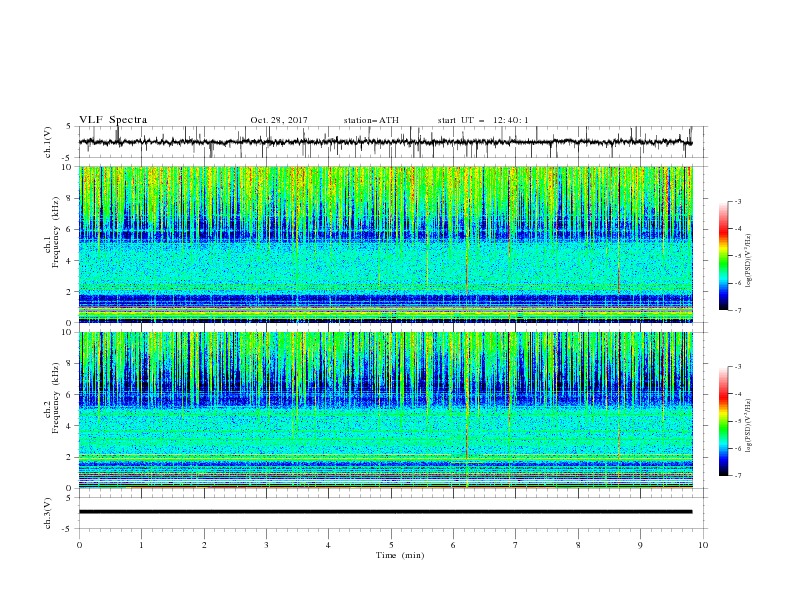The width and height of the screenshot is (792, 612).
Task: Click time axis tick label "10"
Action: click(703, 545)
